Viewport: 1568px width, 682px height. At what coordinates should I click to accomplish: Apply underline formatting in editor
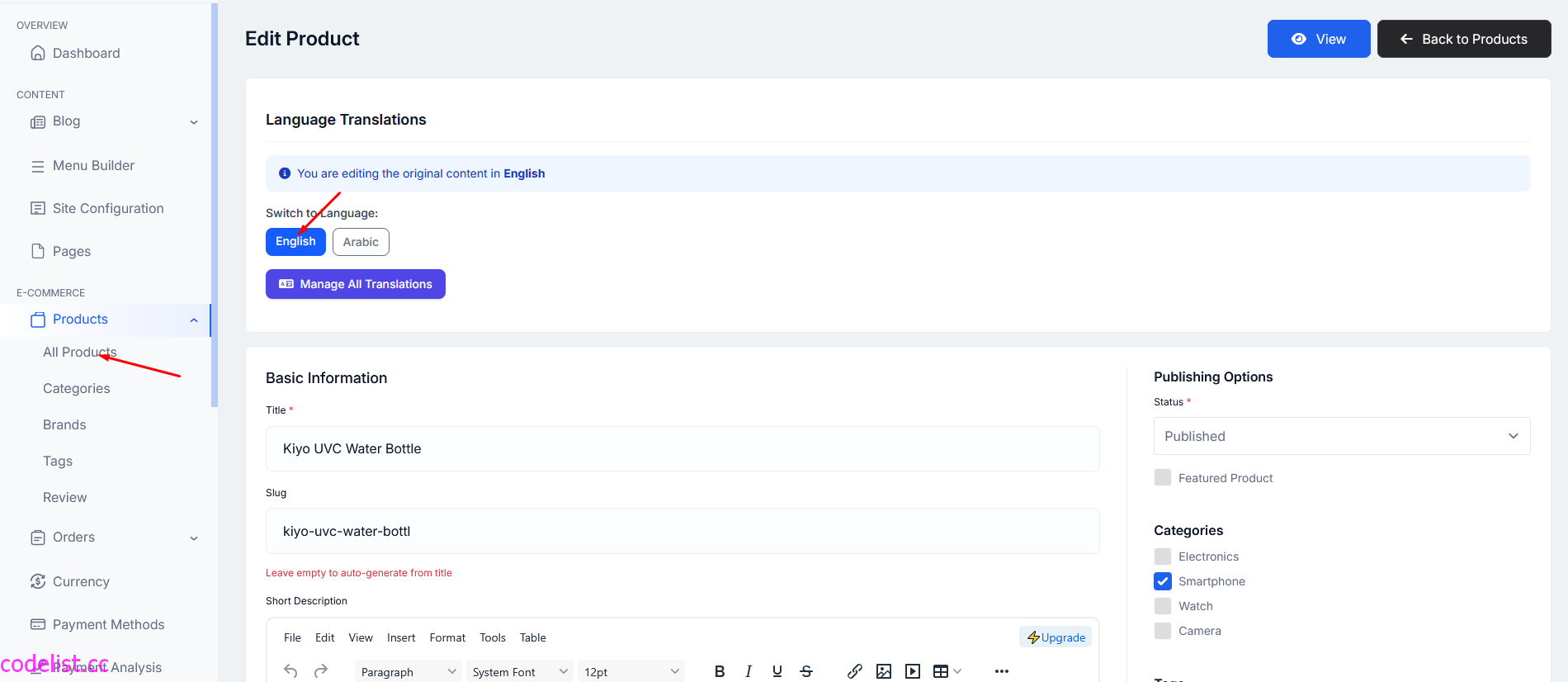777,671
